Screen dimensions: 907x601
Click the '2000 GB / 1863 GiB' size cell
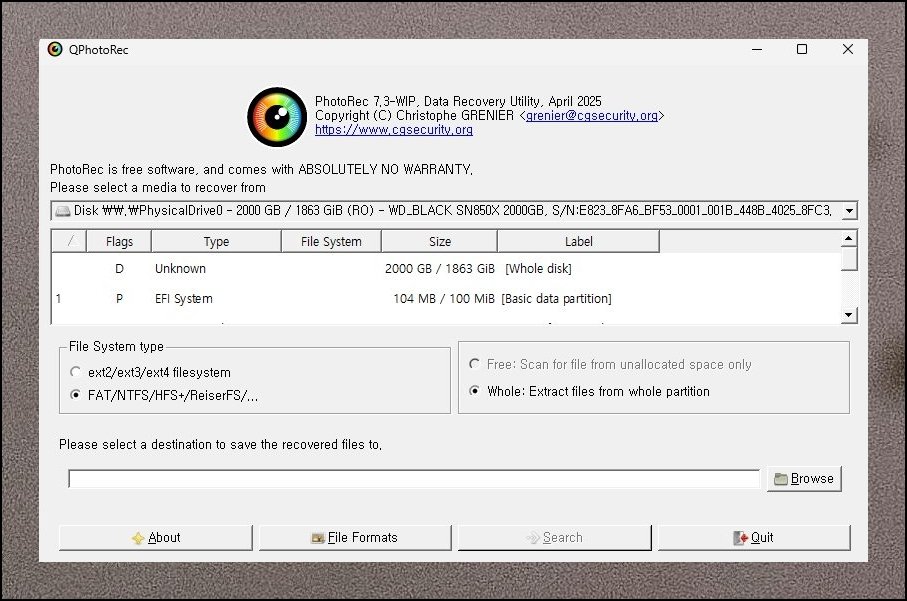click(440, 268)
